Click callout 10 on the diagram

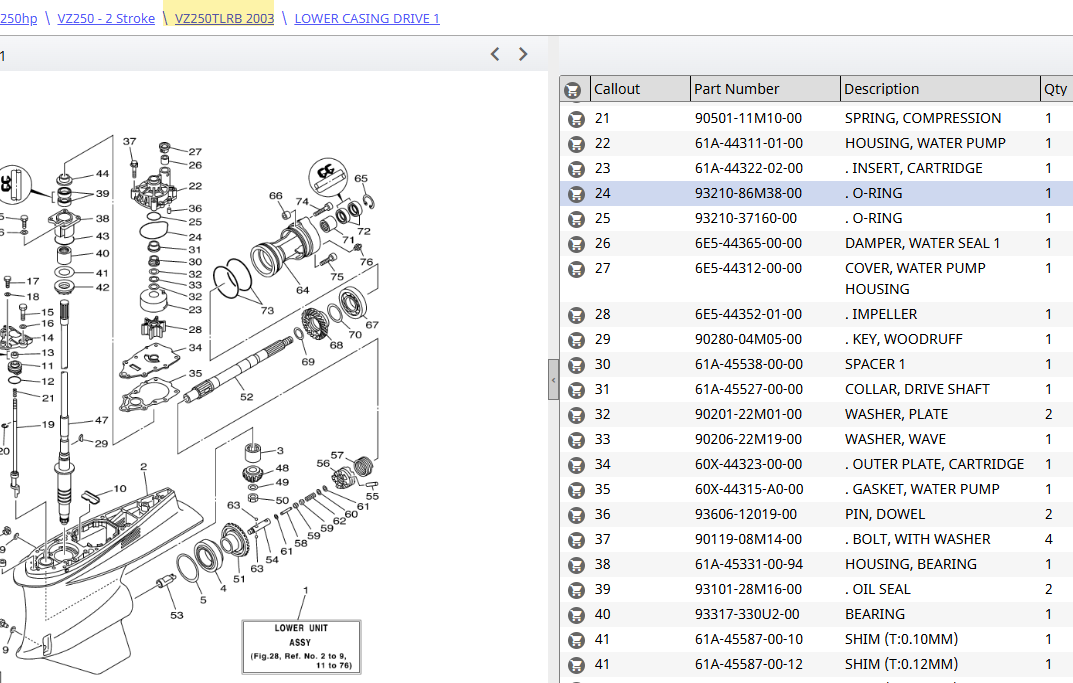[120, 489]
